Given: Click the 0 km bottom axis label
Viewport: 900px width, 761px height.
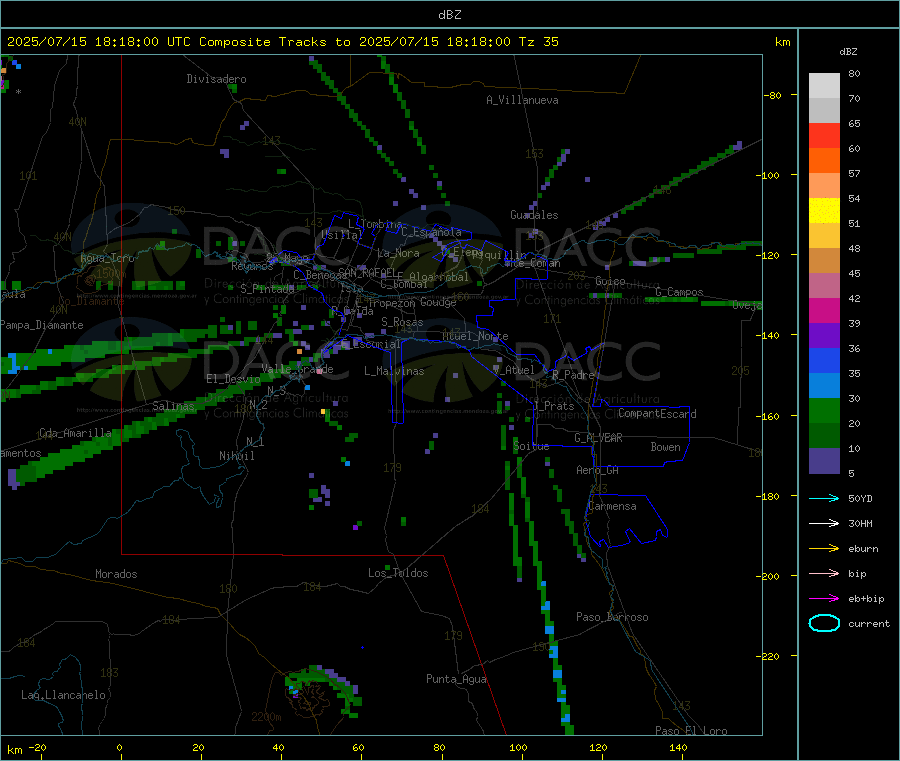Looking at the screenshot, I should point(119,747).
